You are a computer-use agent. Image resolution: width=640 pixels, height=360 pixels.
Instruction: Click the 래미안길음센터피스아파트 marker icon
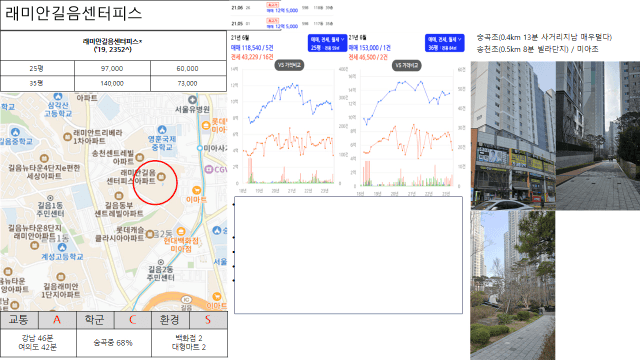(x=161, y=177)
